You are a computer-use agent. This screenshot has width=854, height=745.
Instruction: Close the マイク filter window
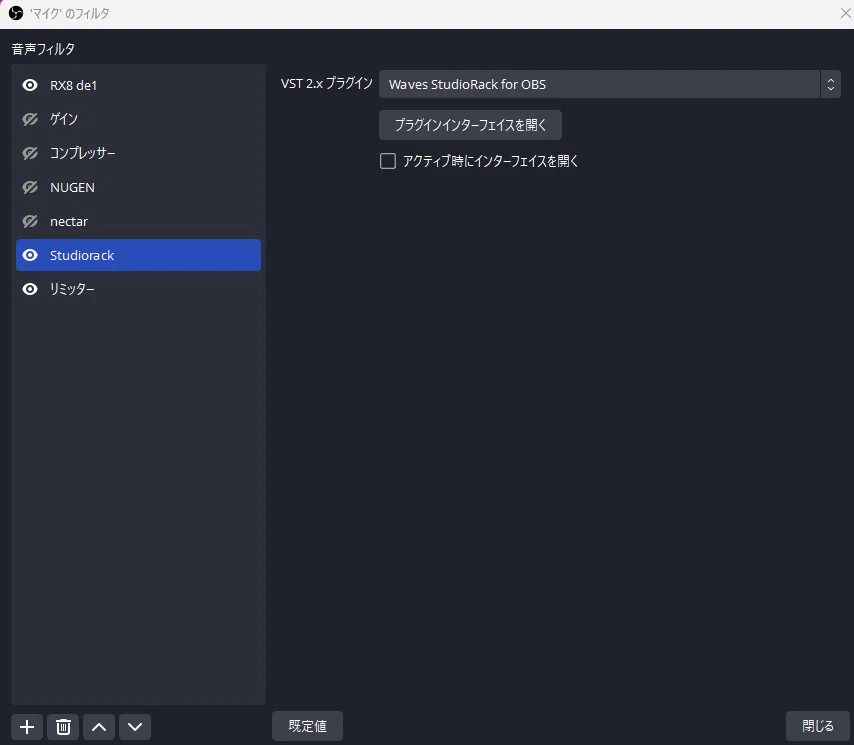[845, 13]
